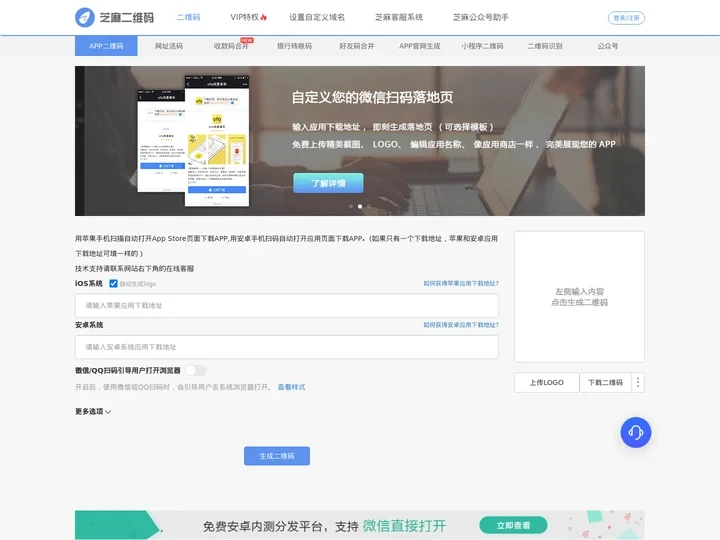Click the 立即查看 button in bottom banner
720x540 pixels.
coord(513,525)
